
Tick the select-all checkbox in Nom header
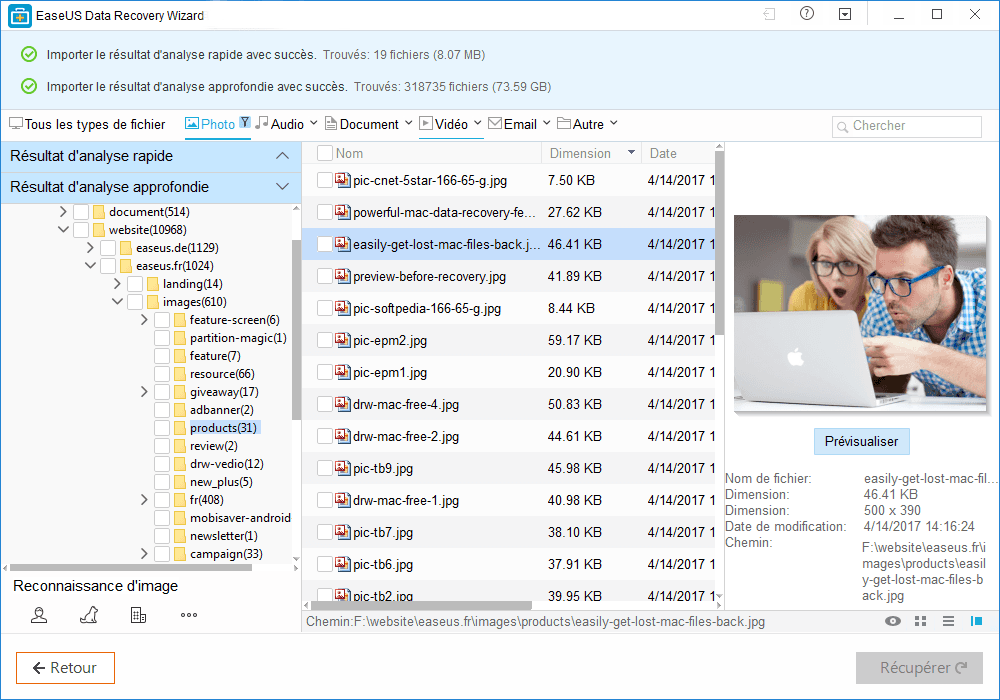325,153
